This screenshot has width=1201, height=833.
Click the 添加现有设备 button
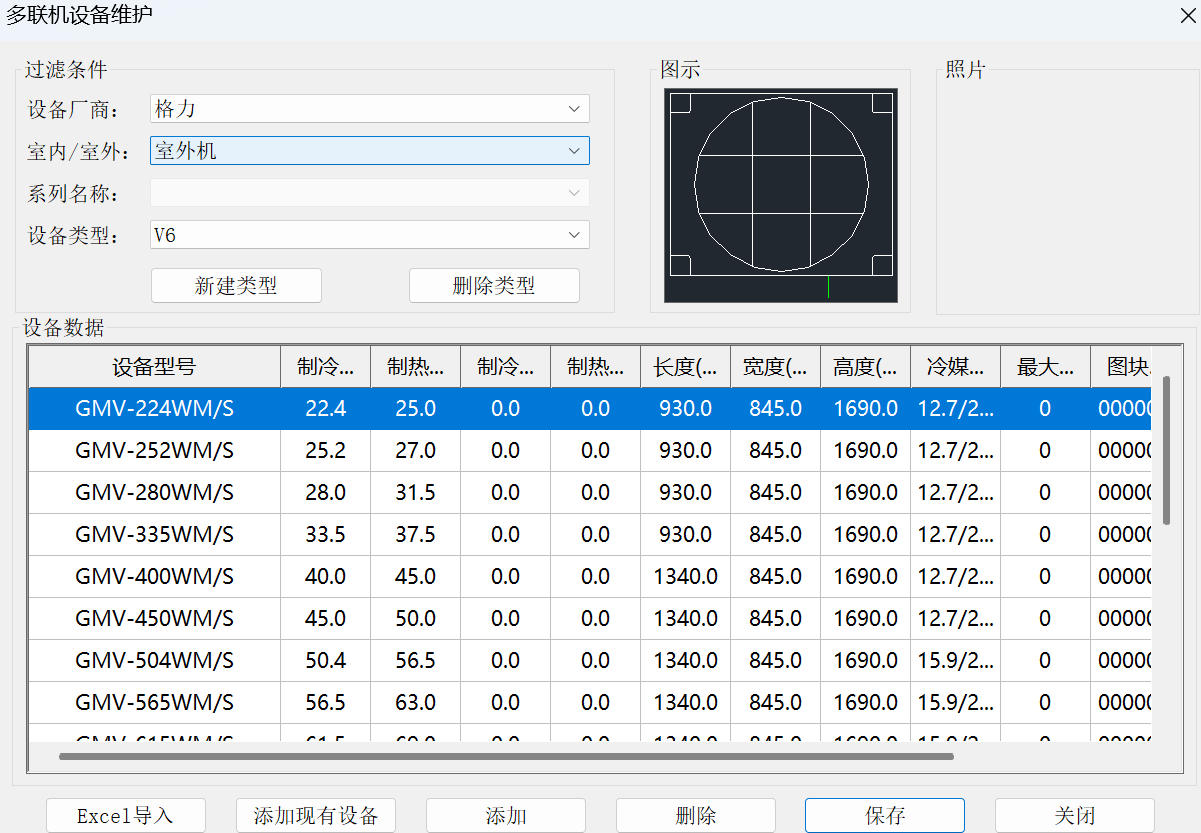(316, 815)
